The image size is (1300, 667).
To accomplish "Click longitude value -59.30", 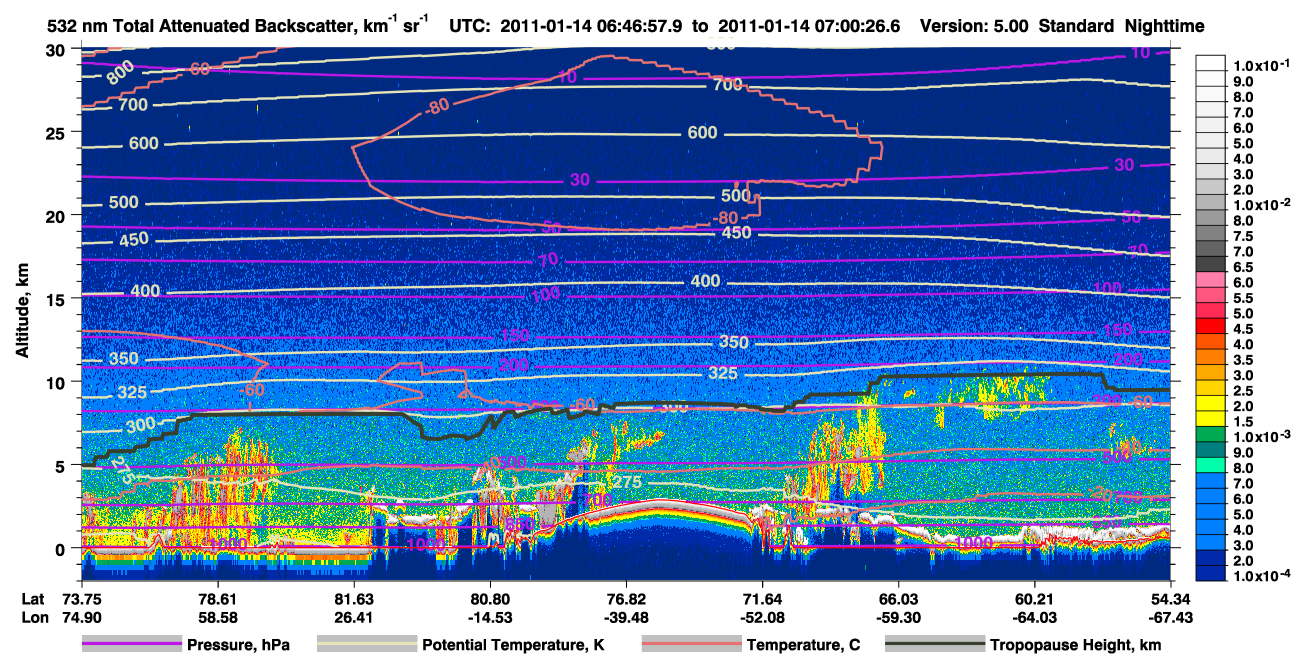I will (x=898, y=617).
